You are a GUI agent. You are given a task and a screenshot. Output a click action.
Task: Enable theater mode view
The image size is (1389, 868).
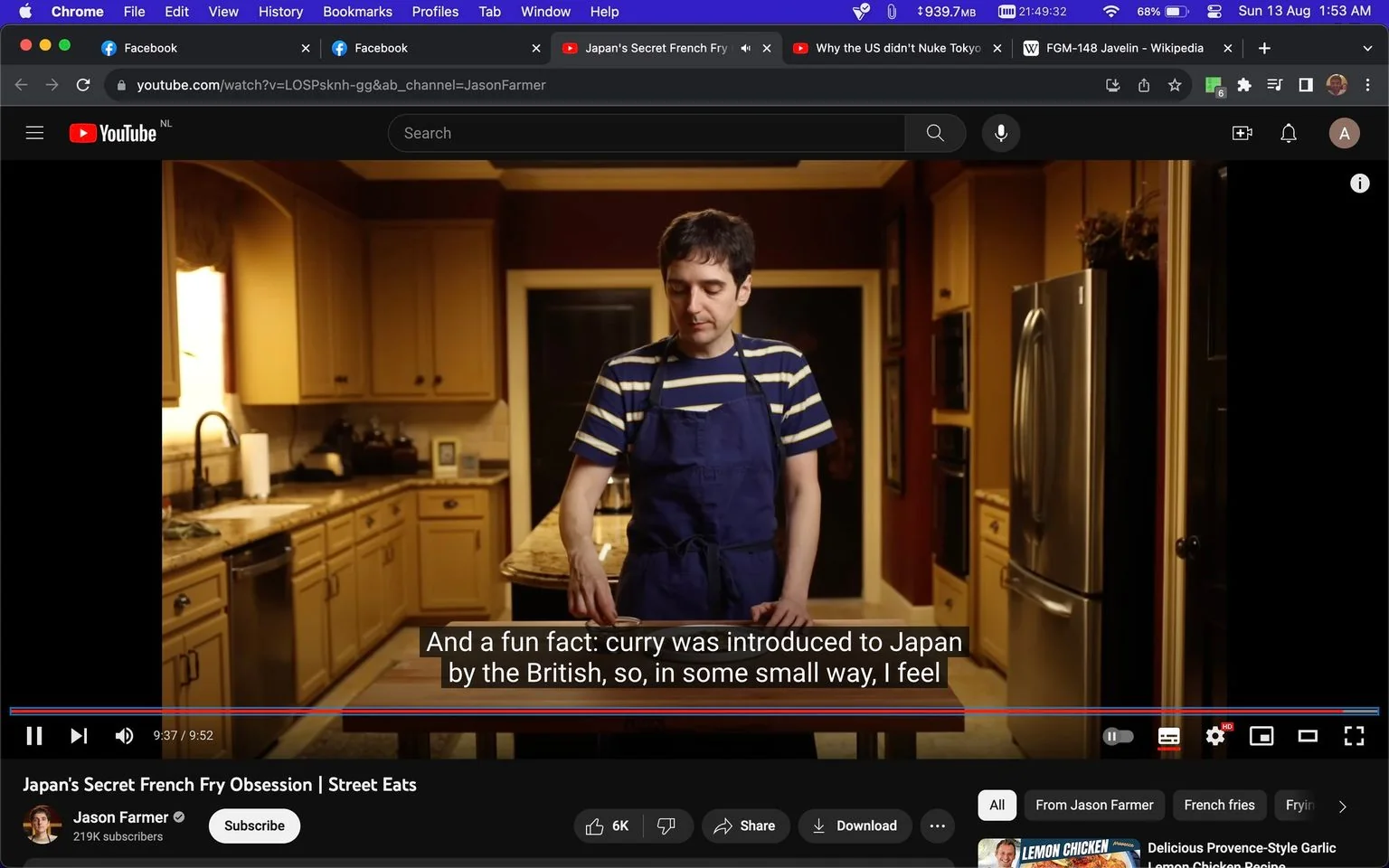(x=1308, y=736)
